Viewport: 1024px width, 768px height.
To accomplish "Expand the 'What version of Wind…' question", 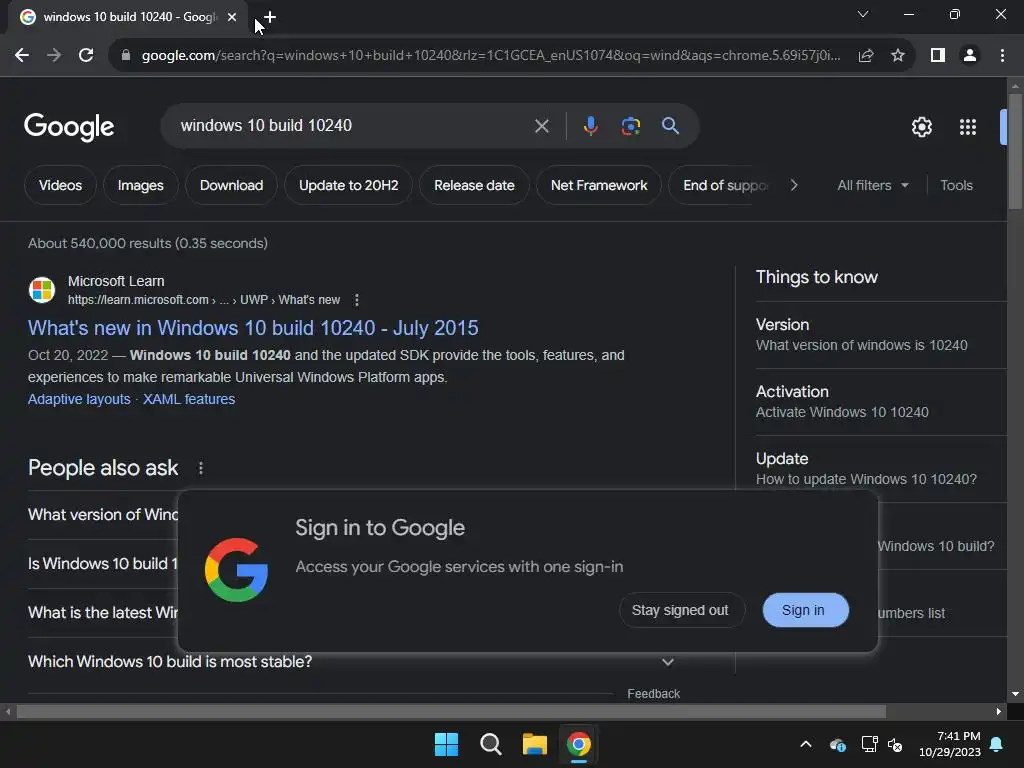I will tap(103, 515).
